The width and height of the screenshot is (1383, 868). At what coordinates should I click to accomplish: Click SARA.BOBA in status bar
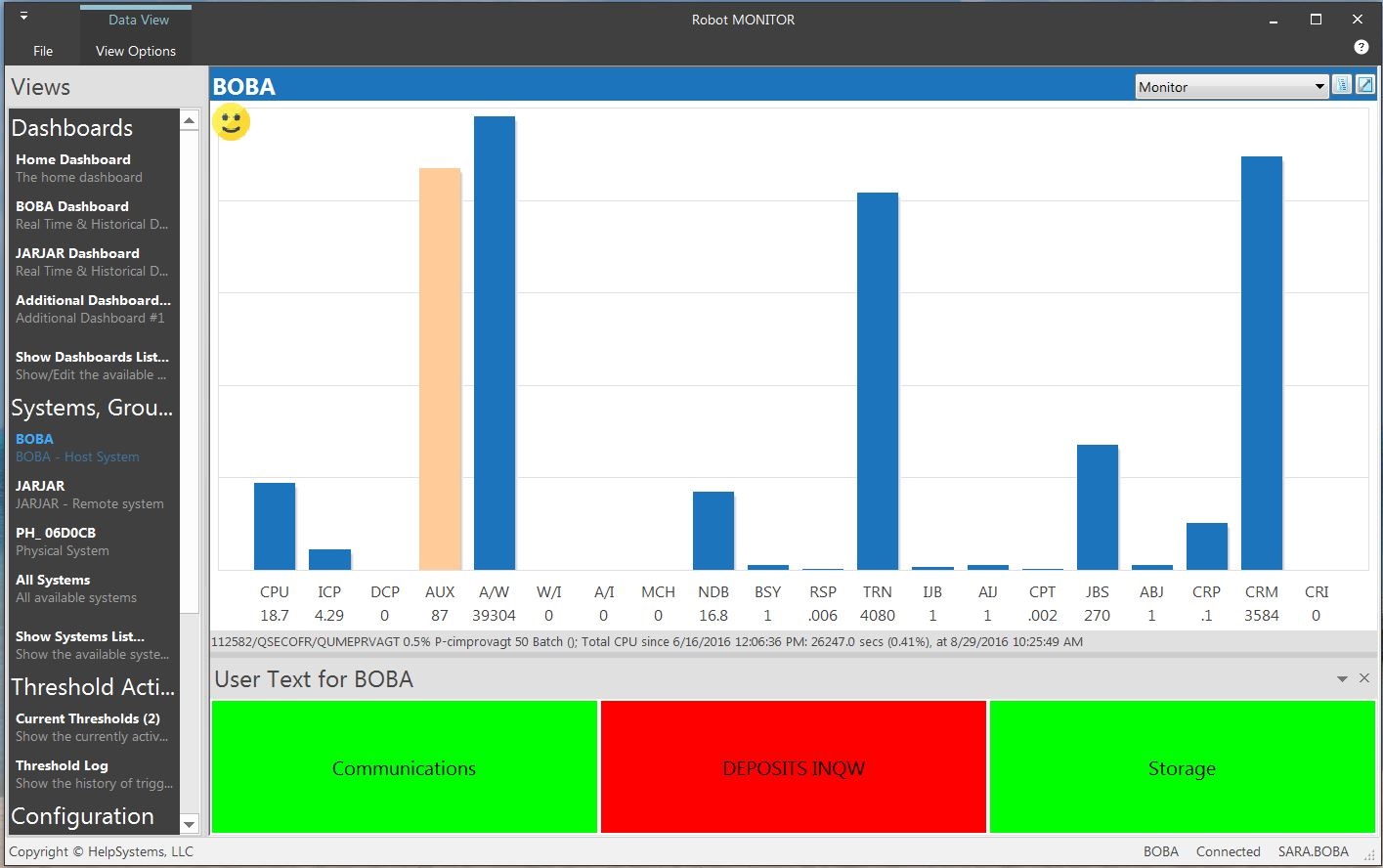tap(1314, 851)
